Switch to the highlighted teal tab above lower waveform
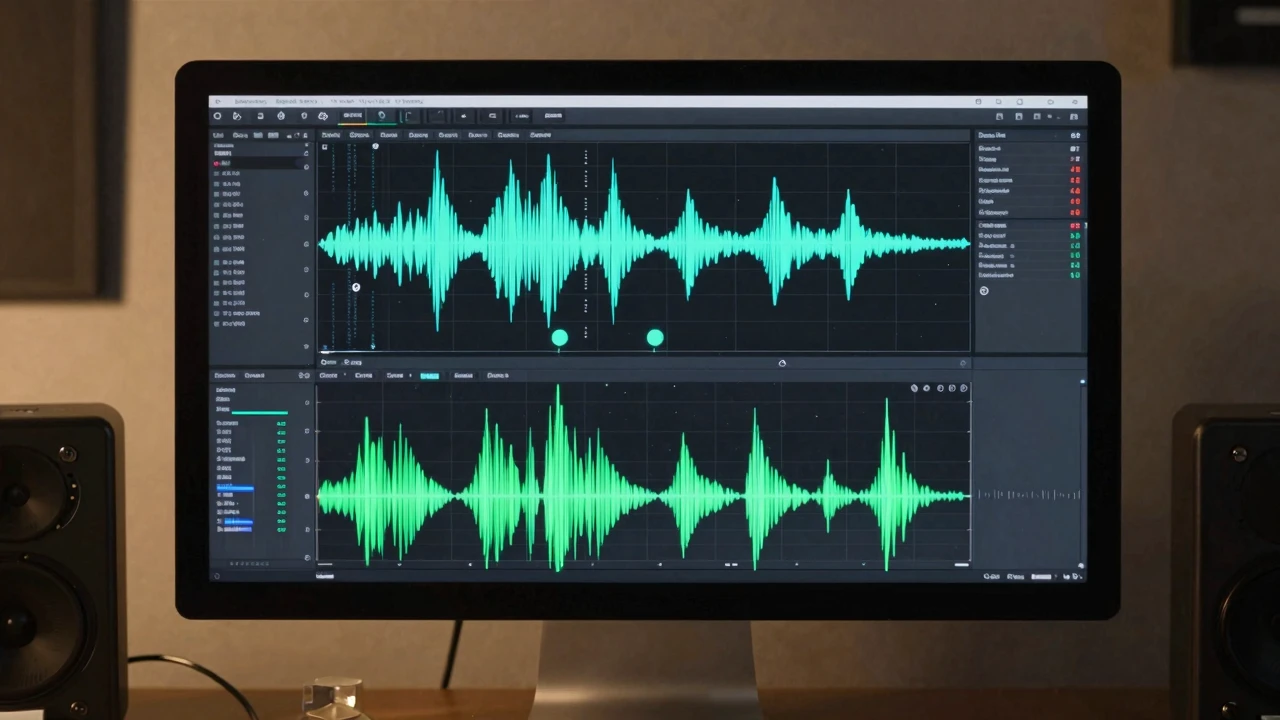1280x720 pixels. (x=429, y=376)
